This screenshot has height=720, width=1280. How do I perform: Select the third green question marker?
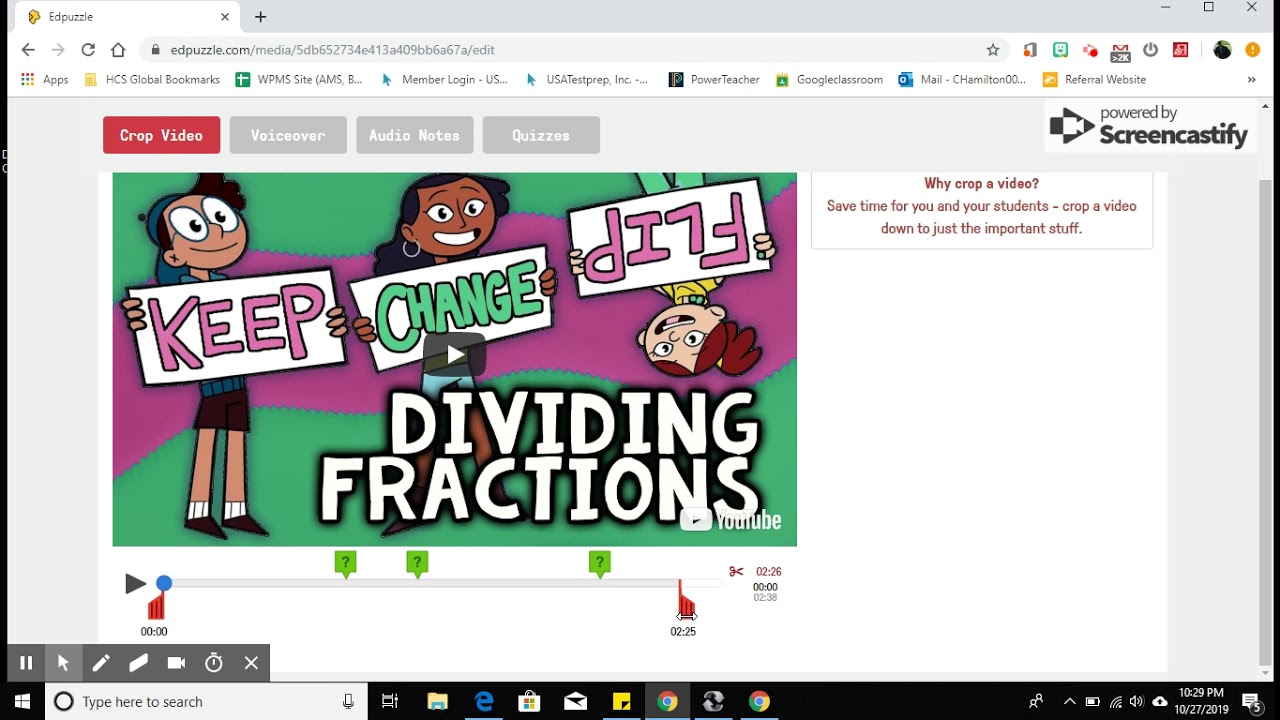click(x=599, y=564)
